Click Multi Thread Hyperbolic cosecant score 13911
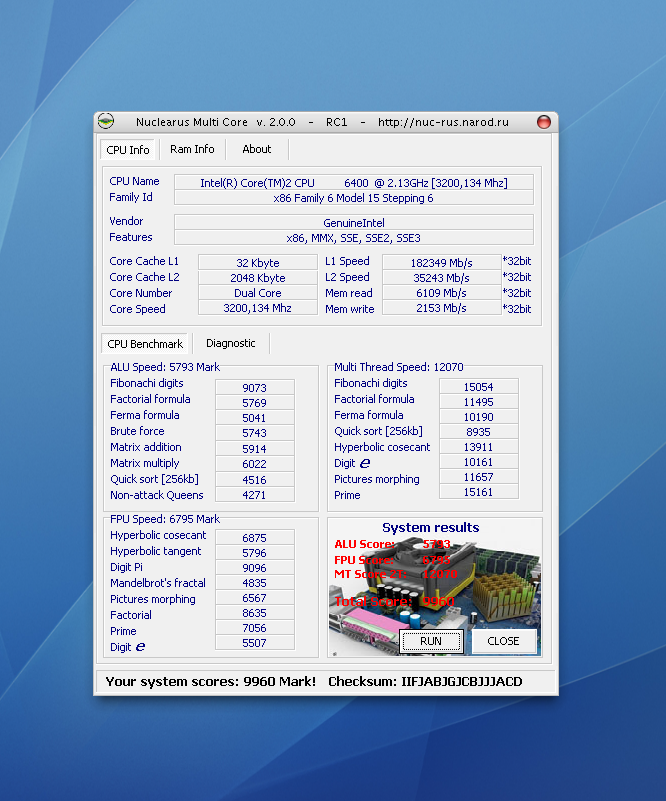The width and height of the screenshot is (666, 801). 479,447
